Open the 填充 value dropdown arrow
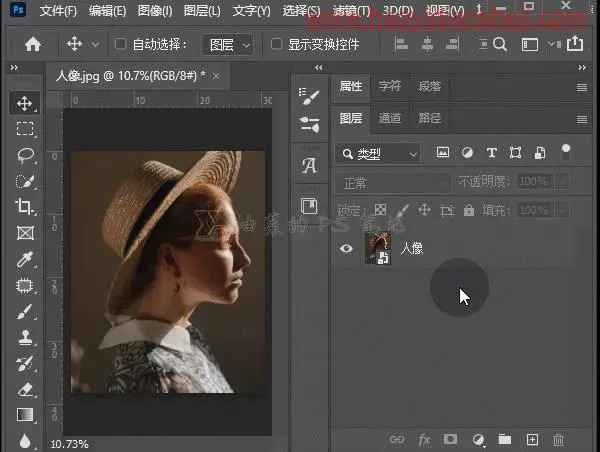600x452 pixels. [562, 210]
